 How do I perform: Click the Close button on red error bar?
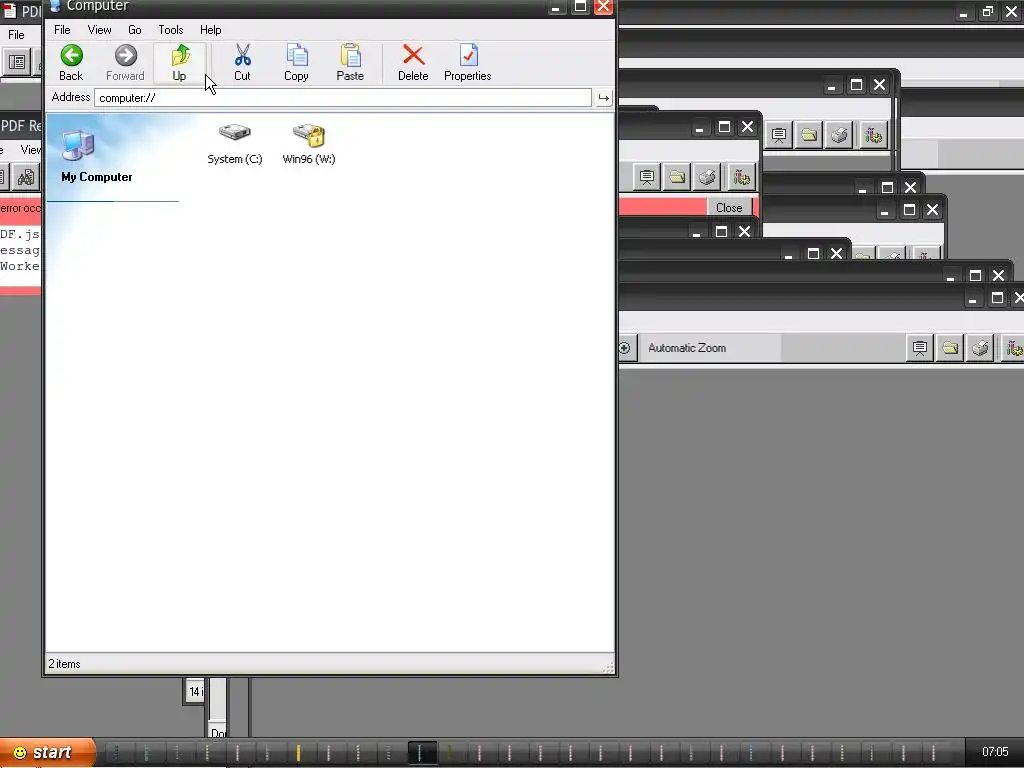point(729,208)
